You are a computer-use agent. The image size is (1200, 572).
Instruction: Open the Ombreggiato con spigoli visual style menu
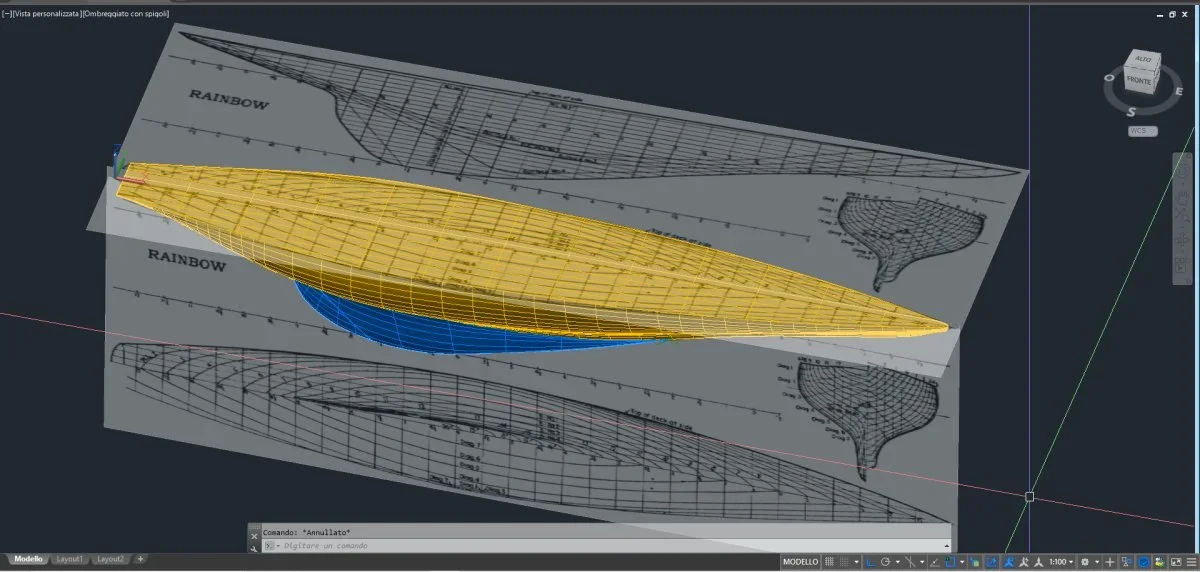[128, 14]
